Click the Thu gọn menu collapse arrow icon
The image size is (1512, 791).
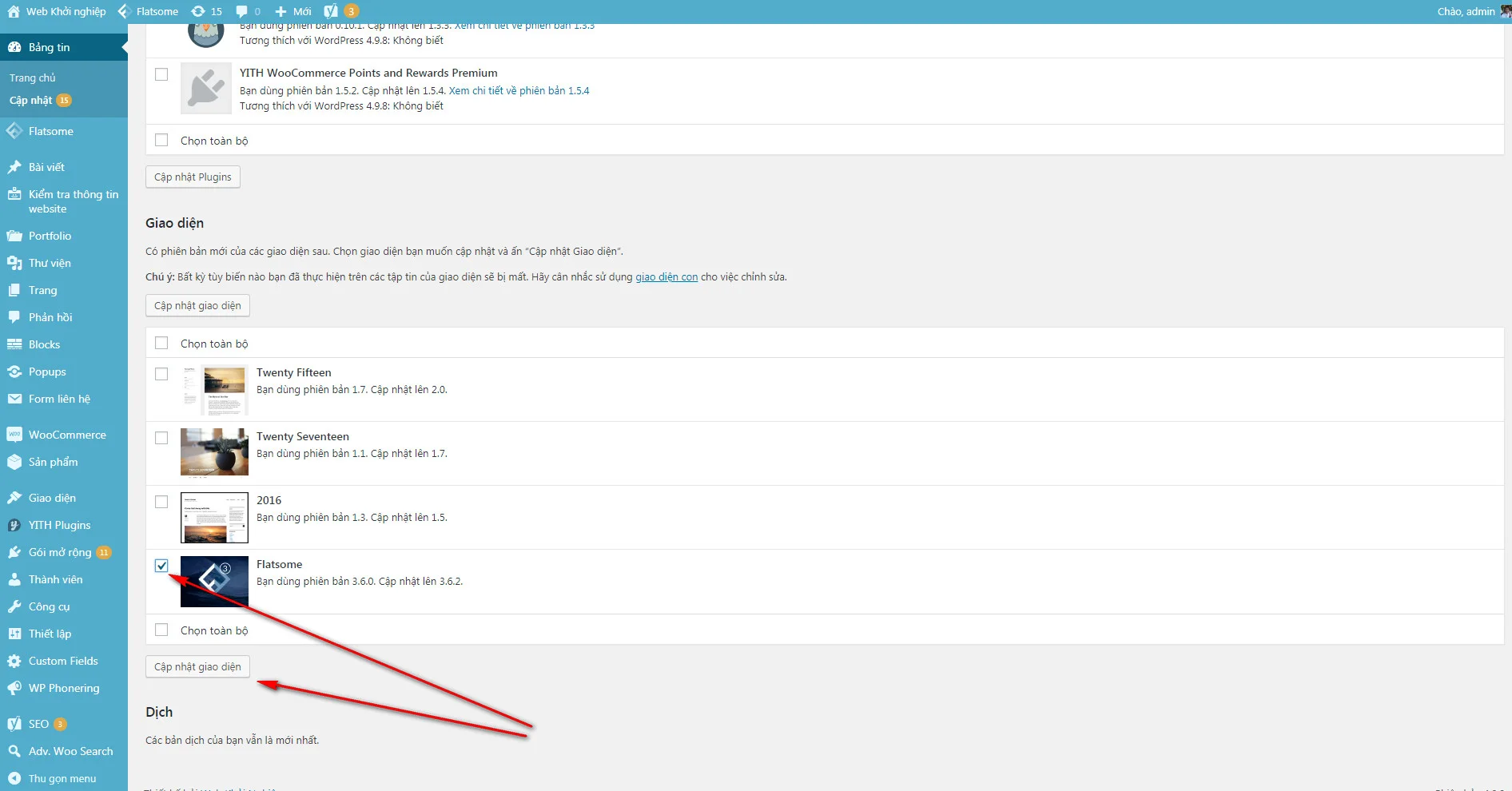coord(14,778)
